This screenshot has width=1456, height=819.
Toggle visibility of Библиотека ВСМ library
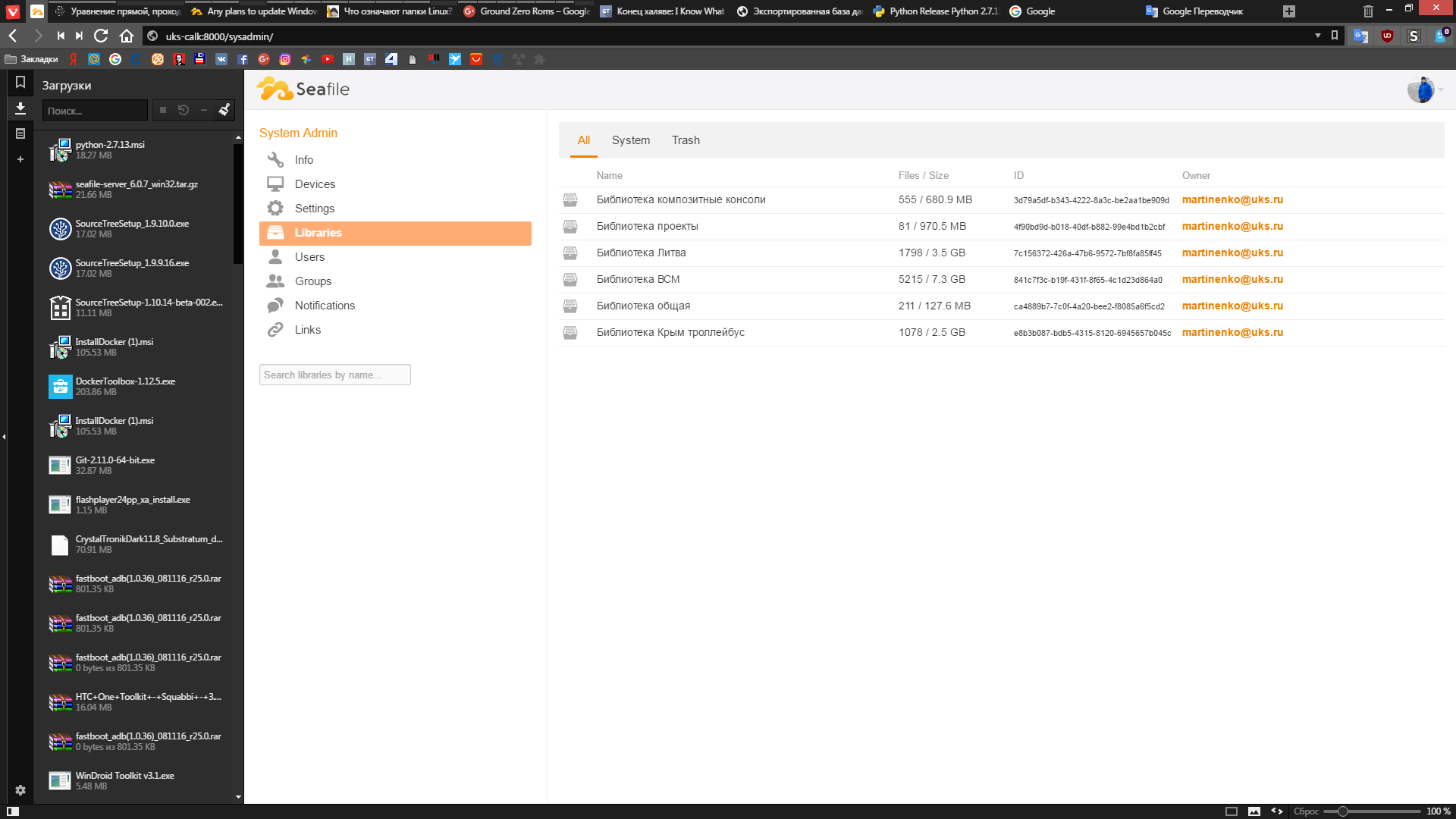570,278
